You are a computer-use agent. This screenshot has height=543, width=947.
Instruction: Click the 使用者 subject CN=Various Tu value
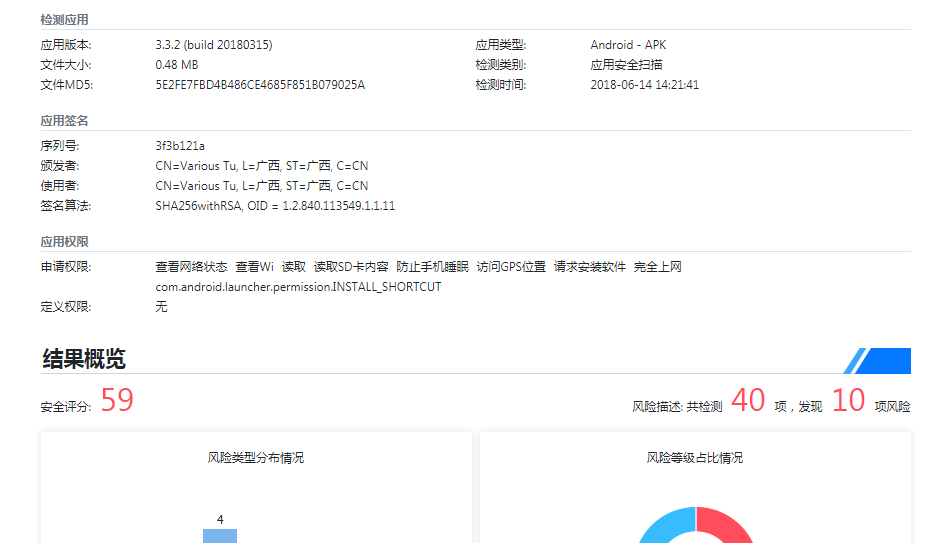262,185
